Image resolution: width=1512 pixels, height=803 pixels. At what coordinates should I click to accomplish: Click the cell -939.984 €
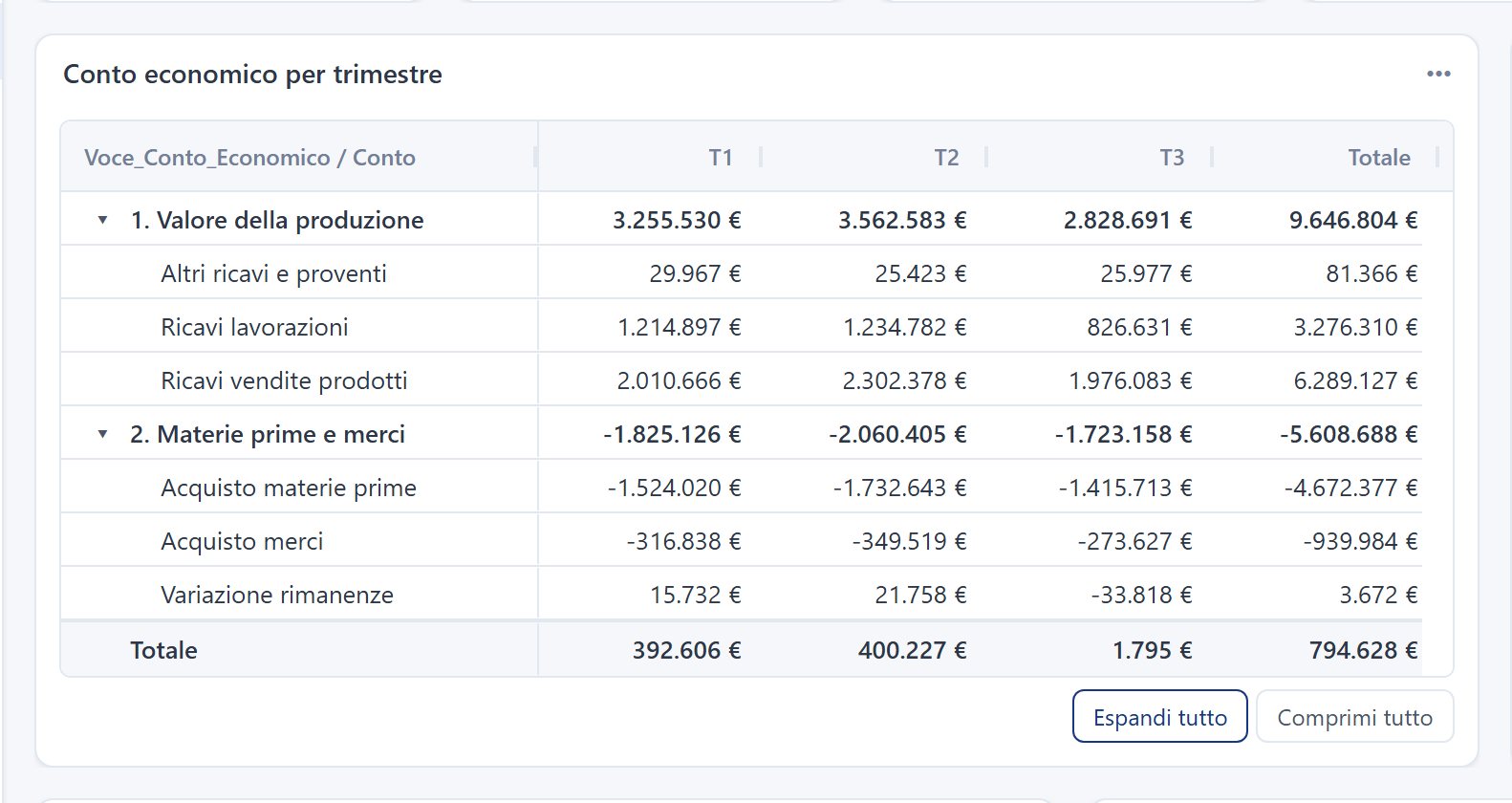tap(1360, 542)
